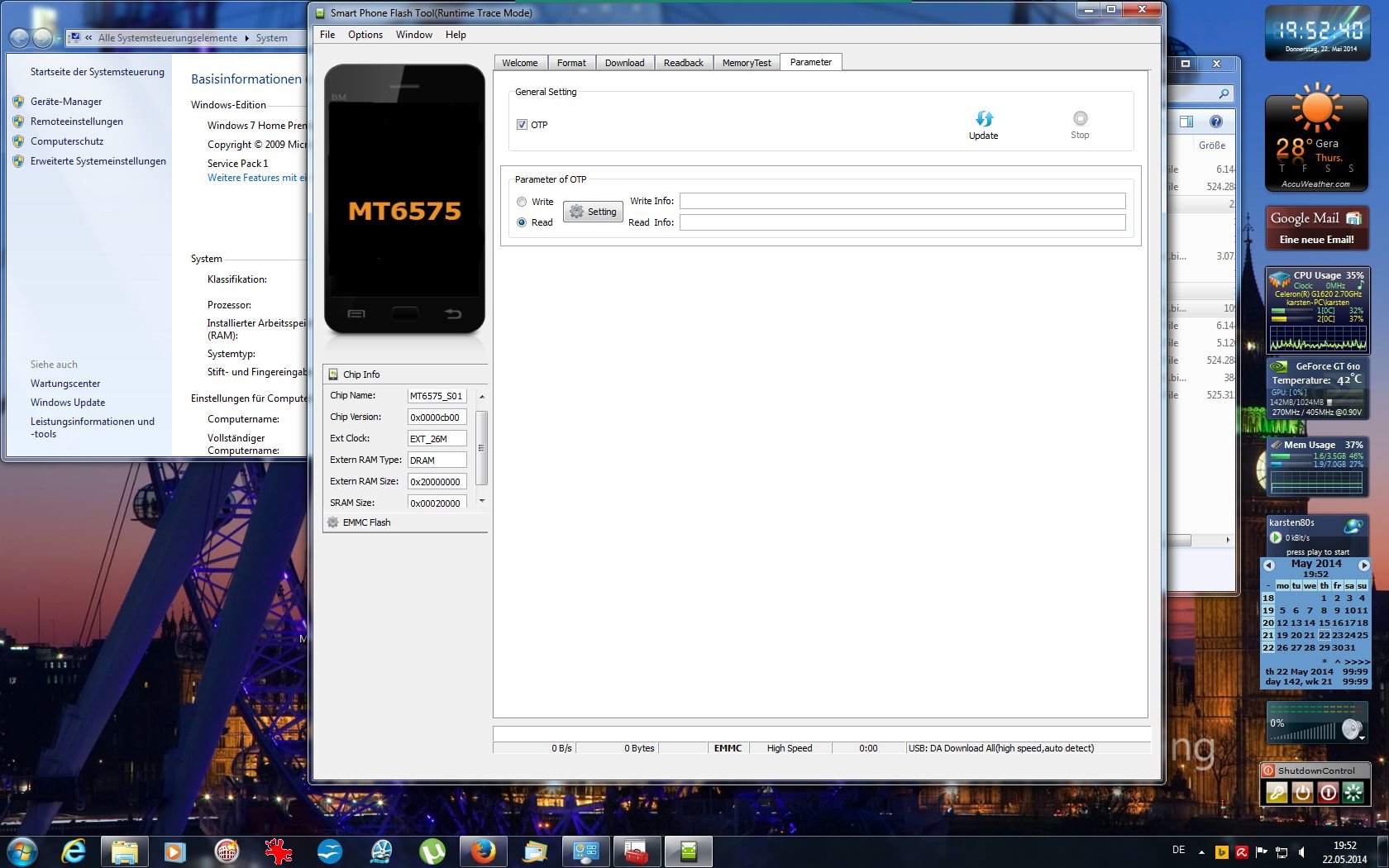Click the system tray volume icon
The height and width of the screenshot is (868, 1389).
pos(1302,851)
